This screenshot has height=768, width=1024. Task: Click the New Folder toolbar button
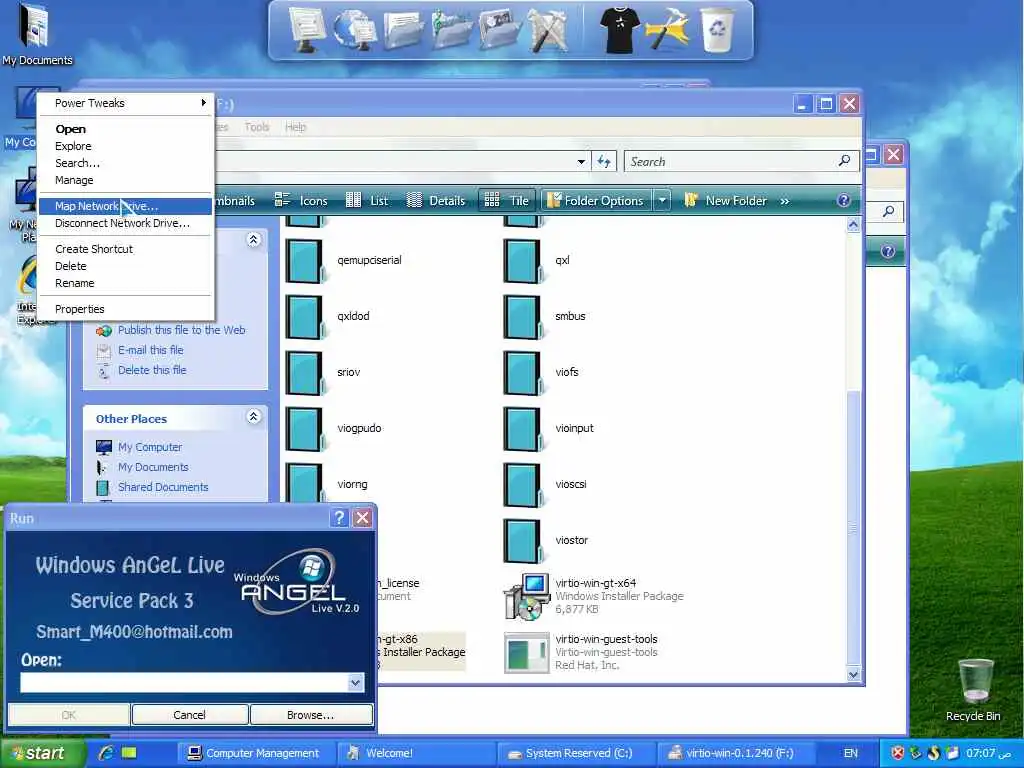725,200
